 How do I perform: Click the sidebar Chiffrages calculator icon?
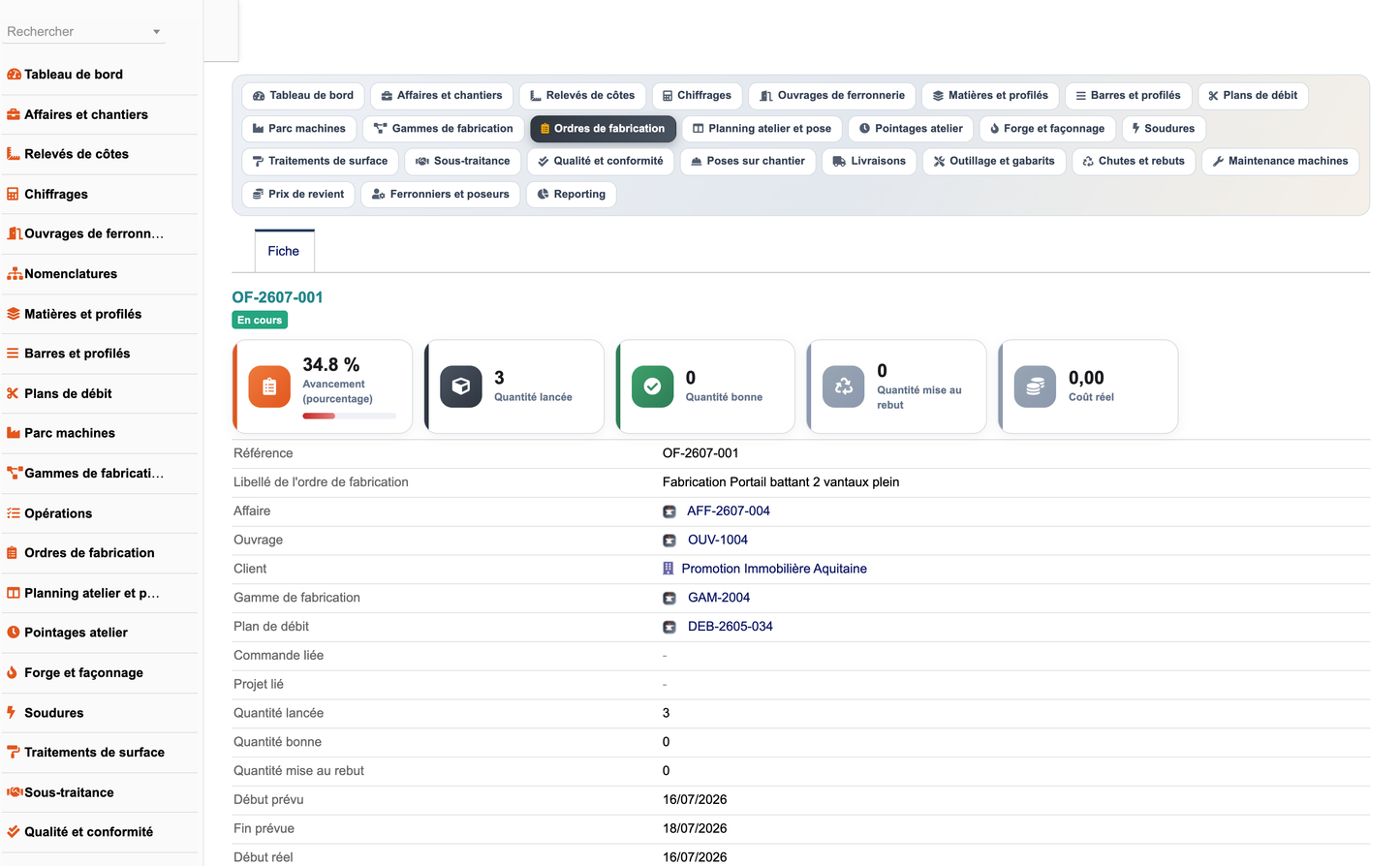coord(14,194)
